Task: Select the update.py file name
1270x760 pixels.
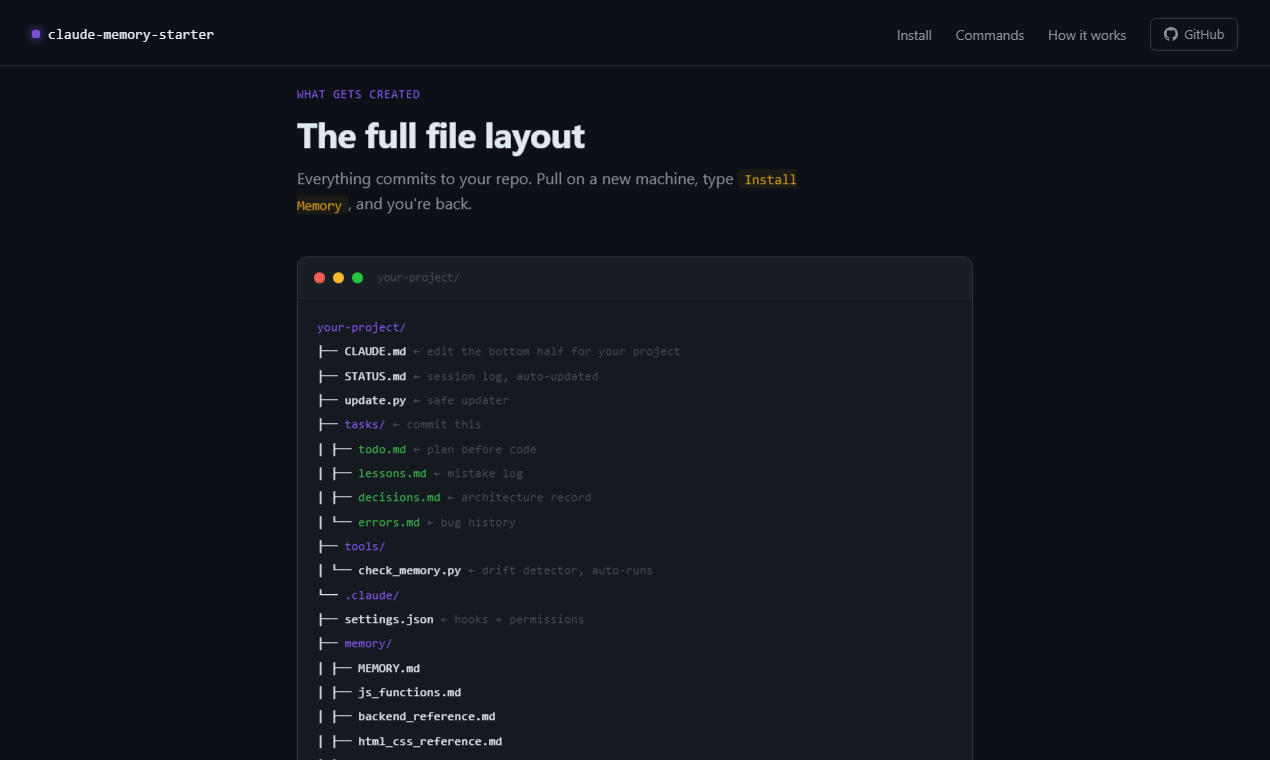Action: coord(375,400)
